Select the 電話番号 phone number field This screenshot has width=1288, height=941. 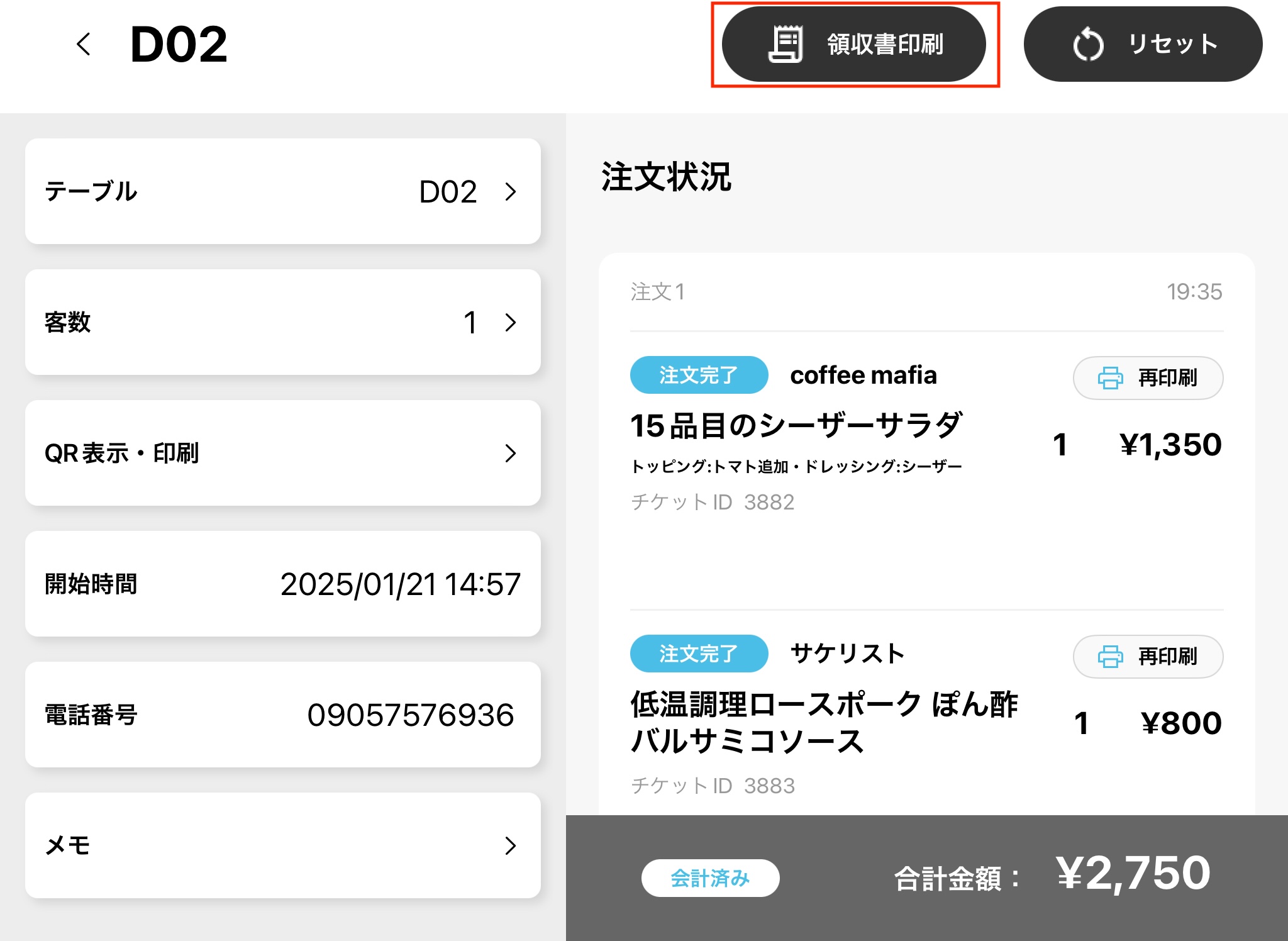pos(410,715)
